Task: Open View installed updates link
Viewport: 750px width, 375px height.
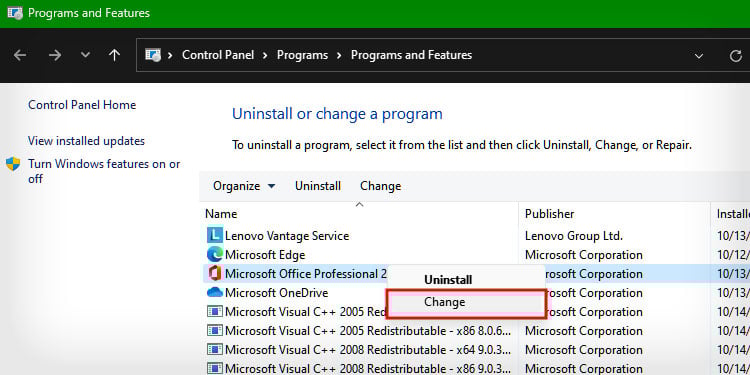Action: [x=86, y=141]
